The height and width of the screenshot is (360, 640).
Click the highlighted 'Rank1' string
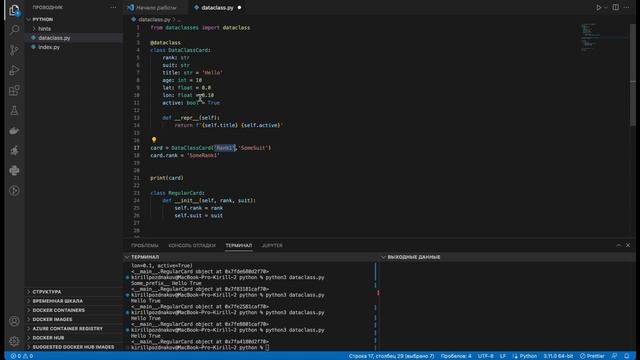point(224,148)
